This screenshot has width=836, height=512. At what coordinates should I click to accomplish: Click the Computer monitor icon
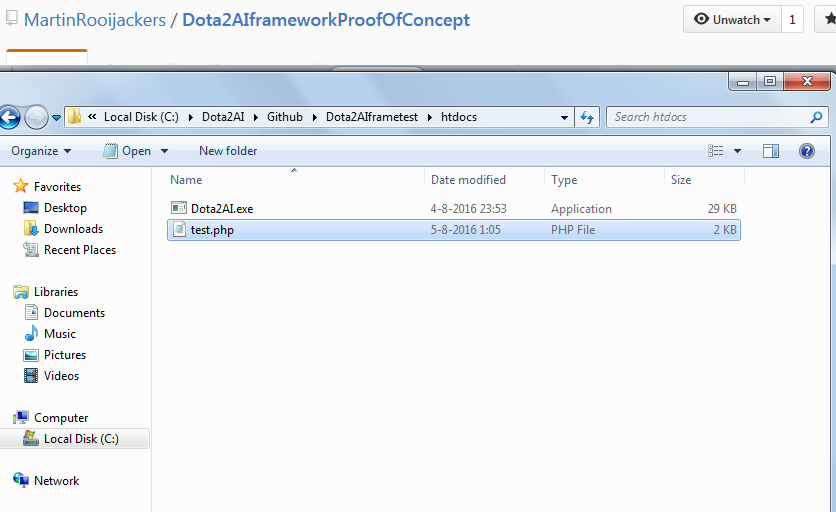21,417
